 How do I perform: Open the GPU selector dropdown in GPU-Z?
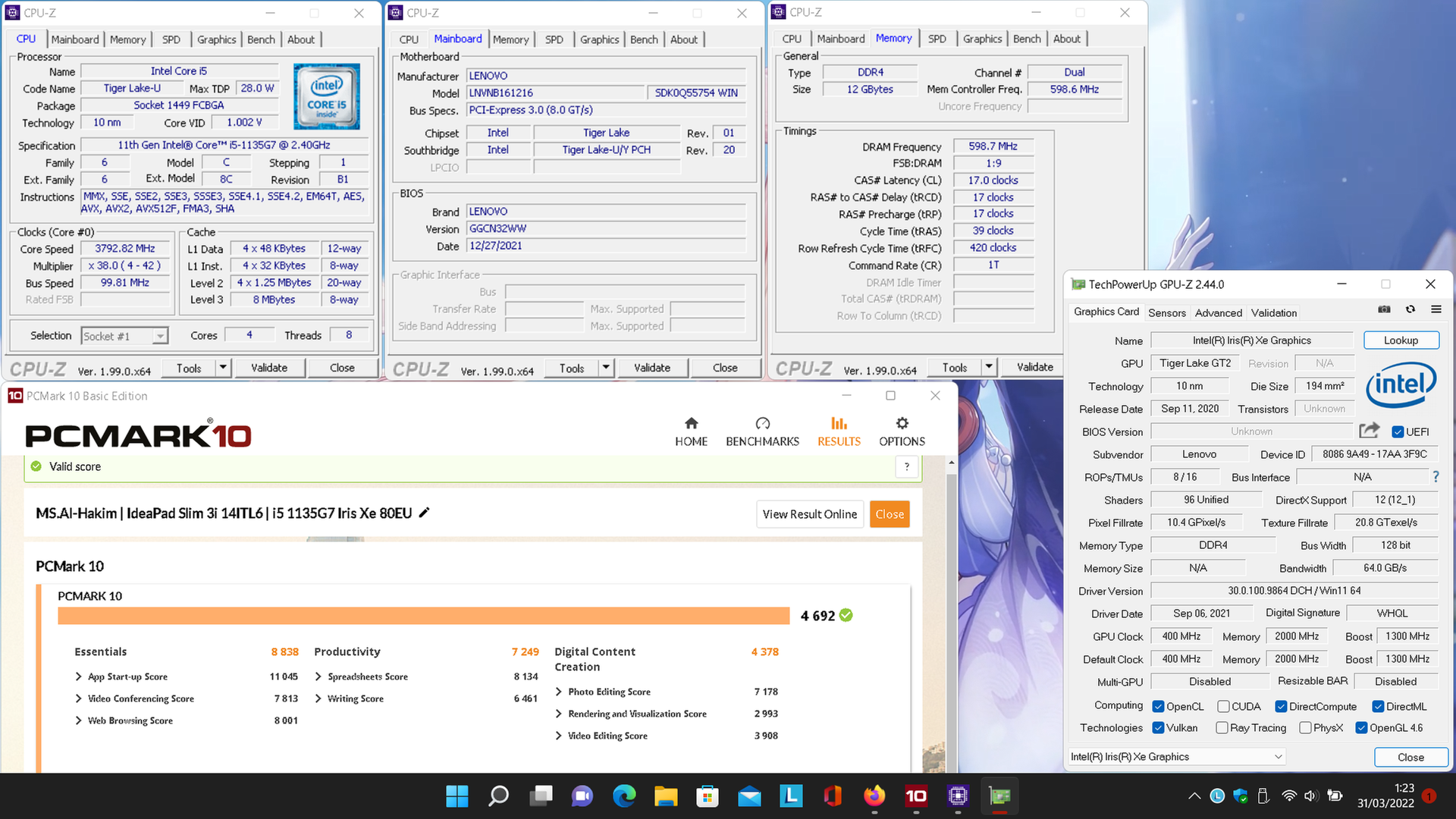click(x=1177, y=756)
